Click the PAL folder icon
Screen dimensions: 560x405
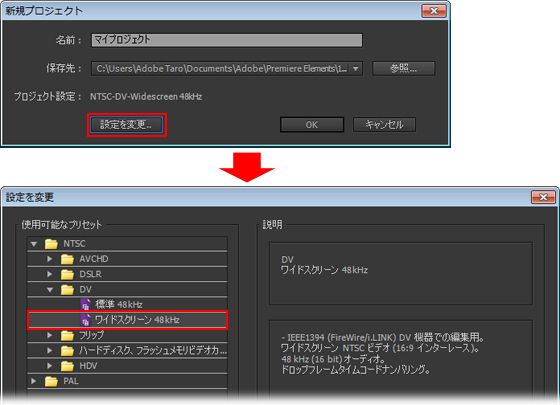coord(51,381)
